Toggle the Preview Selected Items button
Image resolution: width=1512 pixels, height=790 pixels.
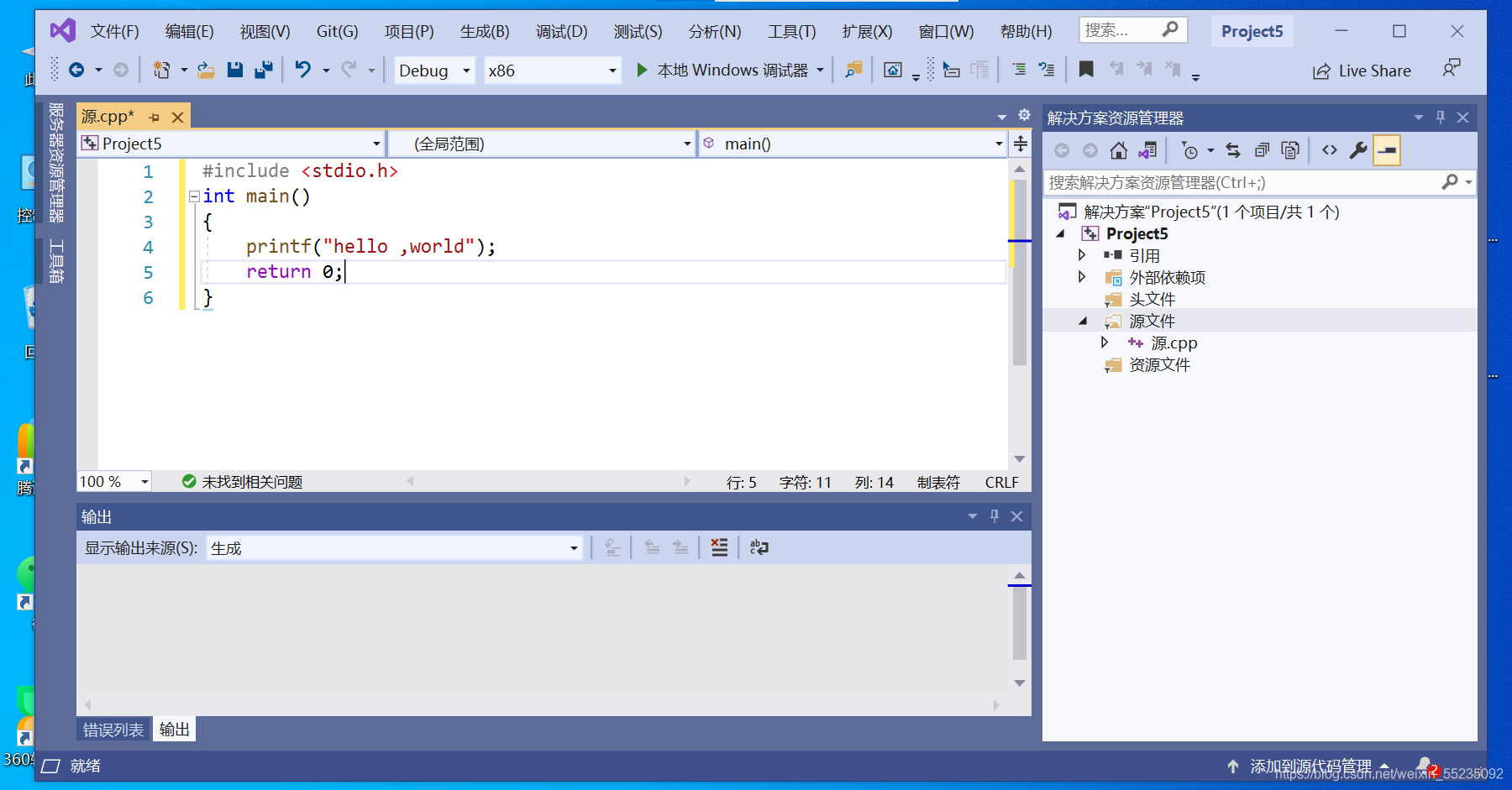pos(1387,150)
